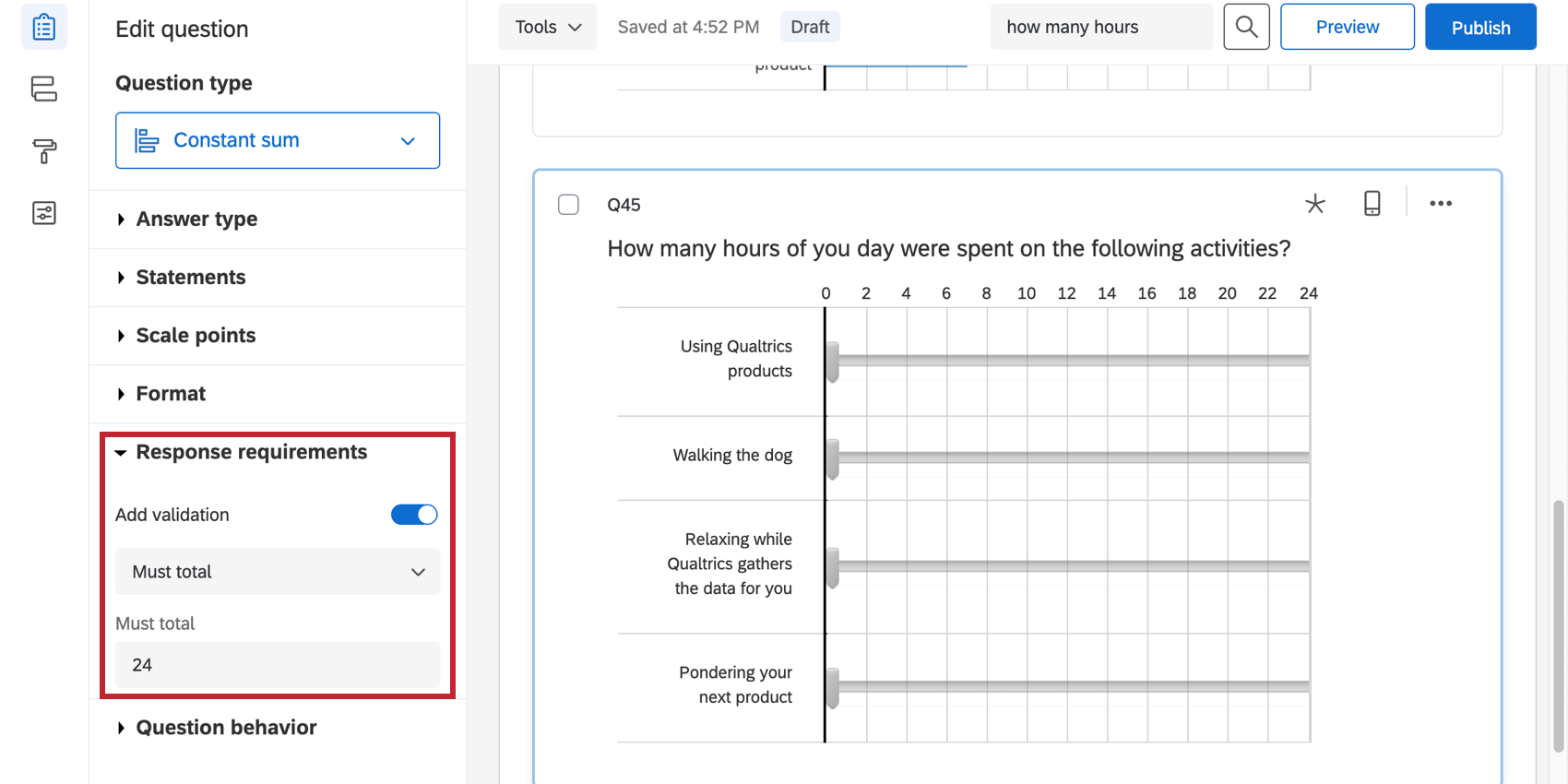Check the Q45 selection checkbox
1568x784 pixels.
point(568,205)
